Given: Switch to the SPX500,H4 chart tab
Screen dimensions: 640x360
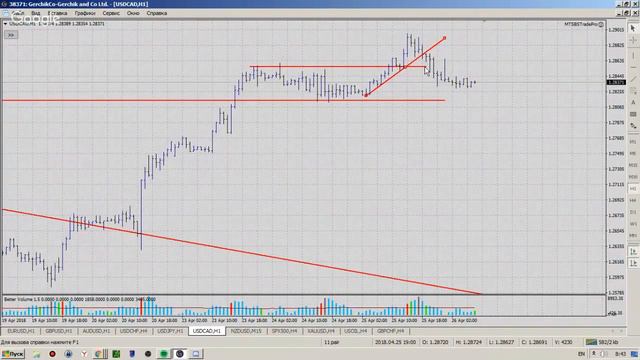Looking at the screenshot, I should 284,331.
